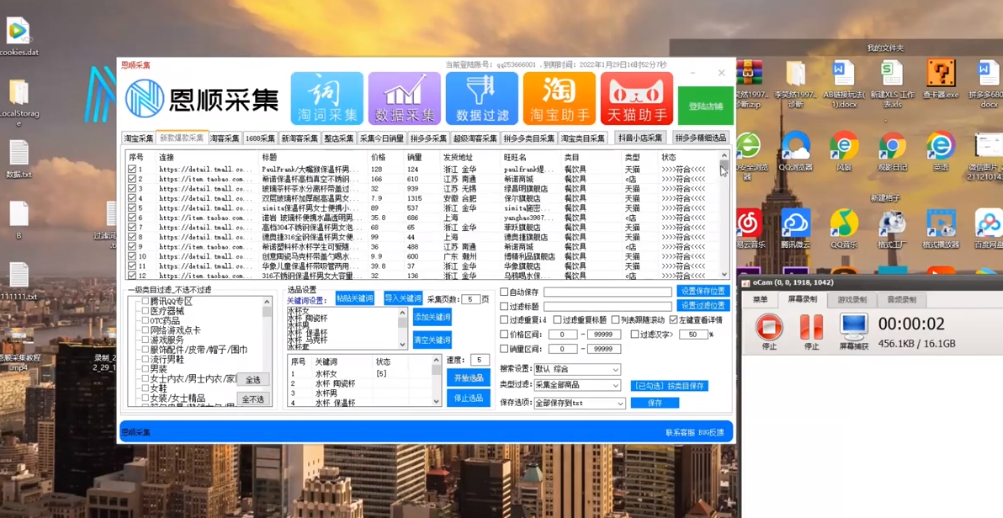Click results table vertical scrollbar
This screenshot has width=1003, height=518.
pyautogui.click(x=724, y=214)
